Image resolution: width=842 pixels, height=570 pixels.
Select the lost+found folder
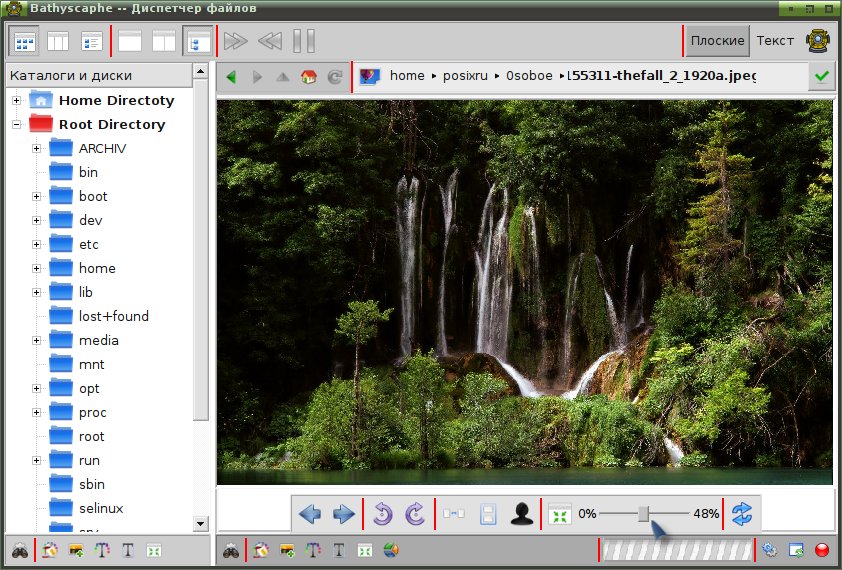click(99, 316)
